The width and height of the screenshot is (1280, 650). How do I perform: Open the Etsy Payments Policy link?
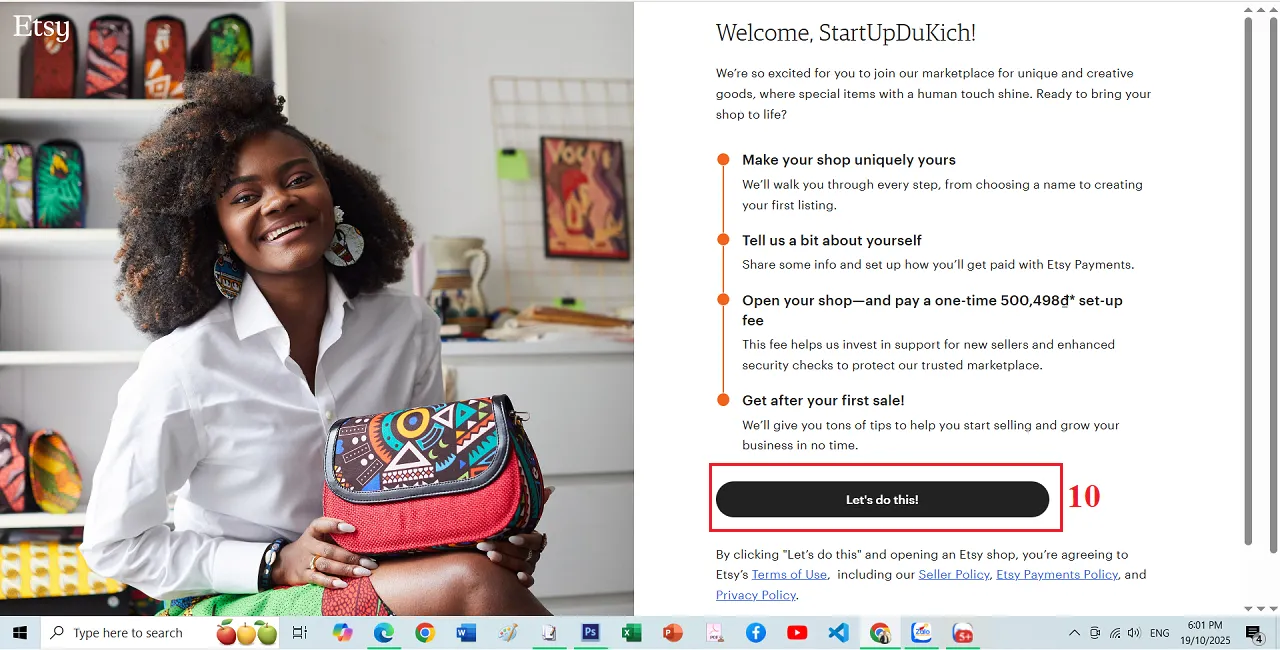(1057, 574)
